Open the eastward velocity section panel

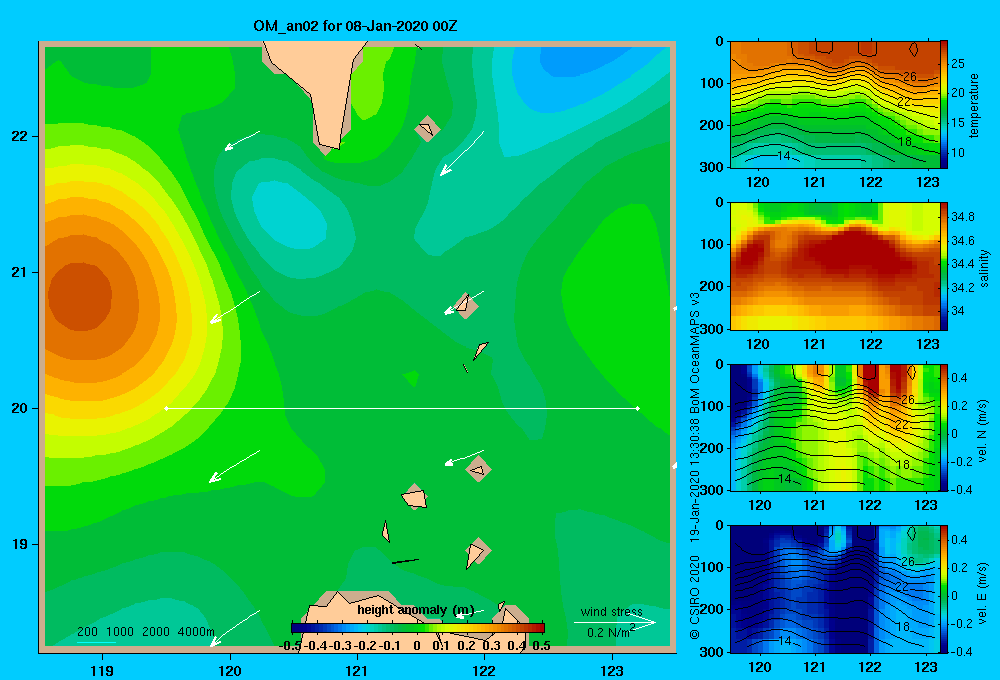[835, 589]
